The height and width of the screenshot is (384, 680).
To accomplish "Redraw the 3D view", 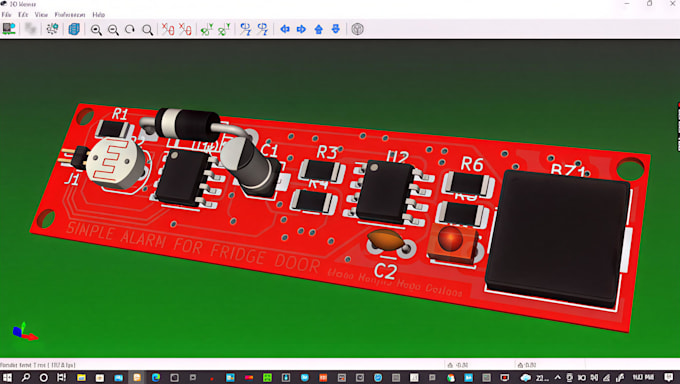I will (x=130, y=30).
